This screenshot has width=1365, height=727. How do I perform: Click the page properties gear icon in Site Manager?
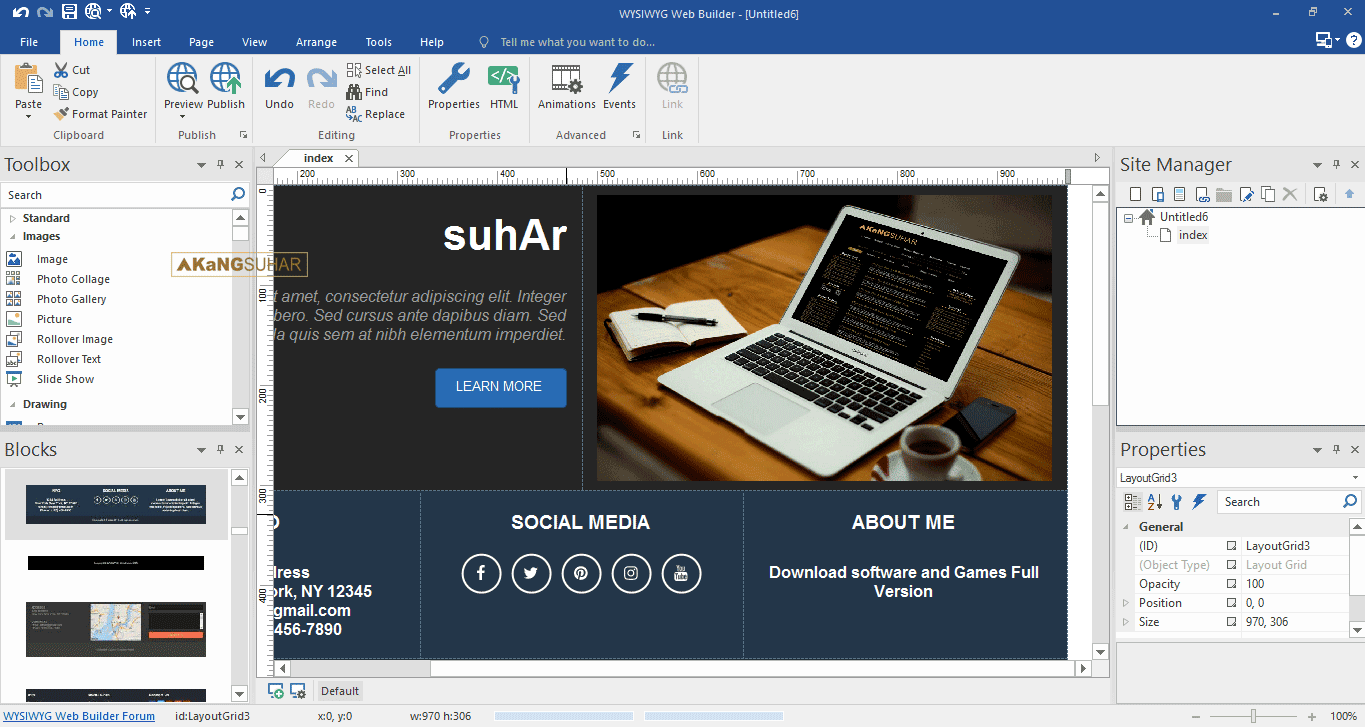(1320, 194)
